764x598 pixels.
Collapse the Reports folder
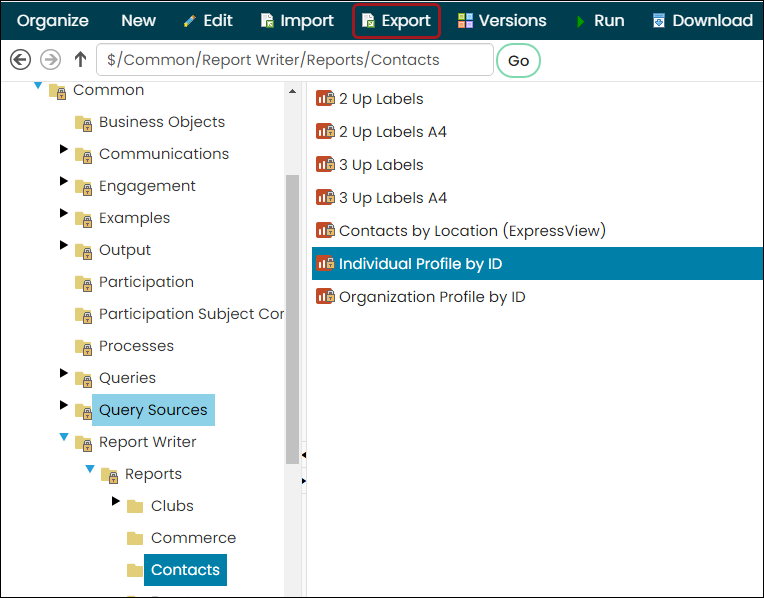(x=90, y=469)
